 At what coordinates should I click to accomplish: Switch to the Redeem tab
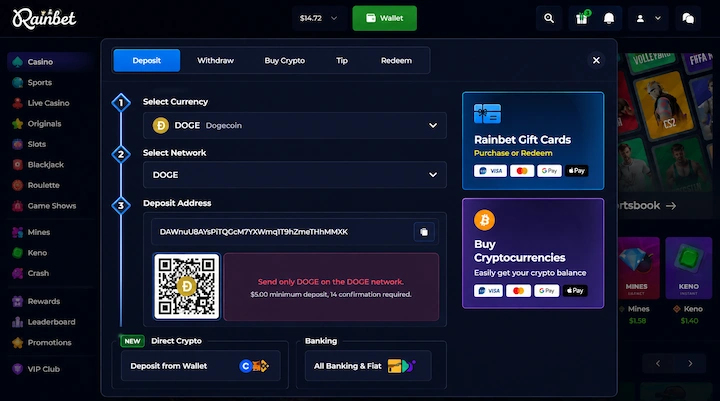396,61
